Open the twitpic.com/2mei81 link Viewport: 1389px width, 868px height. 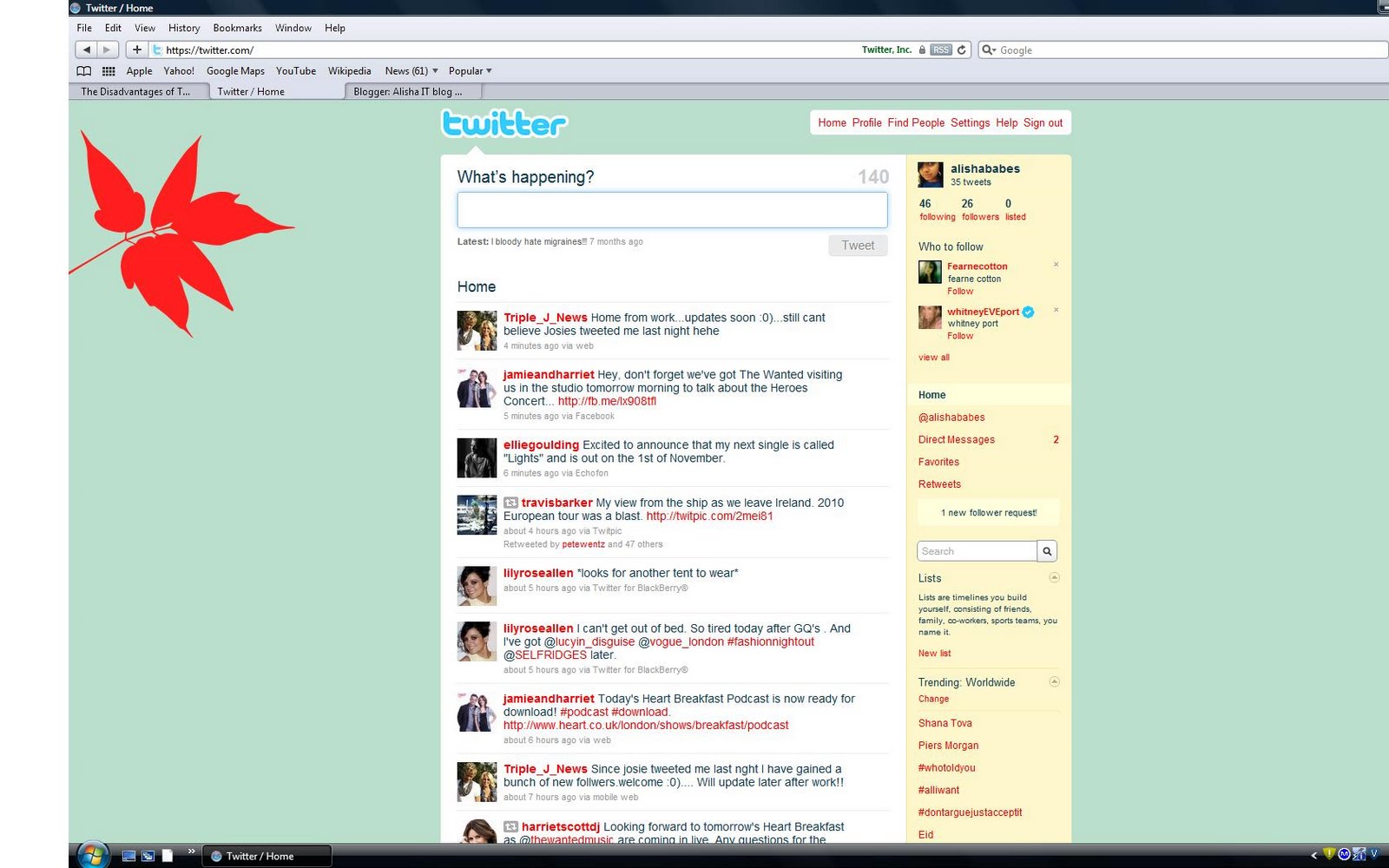709,516
